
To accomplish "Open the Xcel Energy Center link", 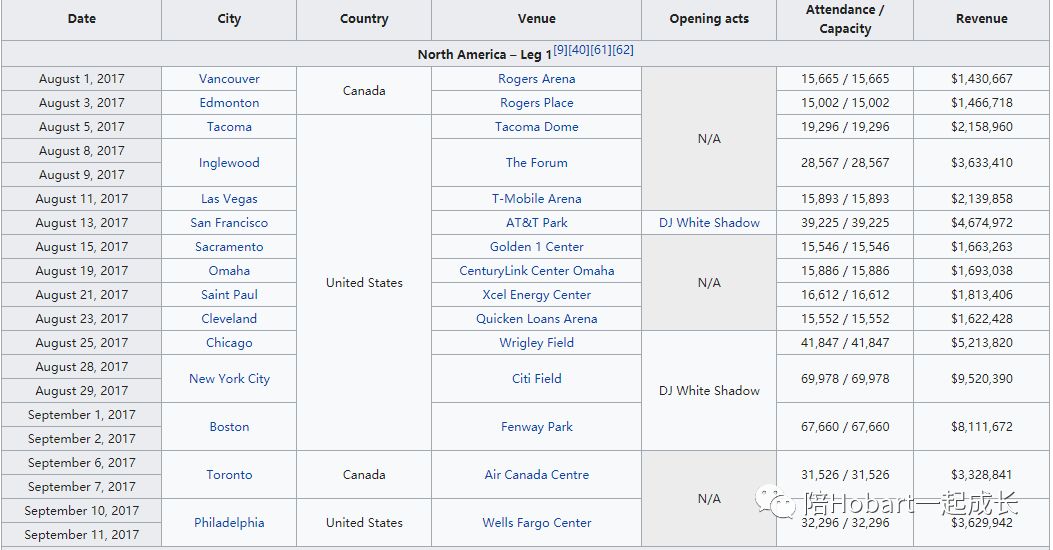I will 537,295.
